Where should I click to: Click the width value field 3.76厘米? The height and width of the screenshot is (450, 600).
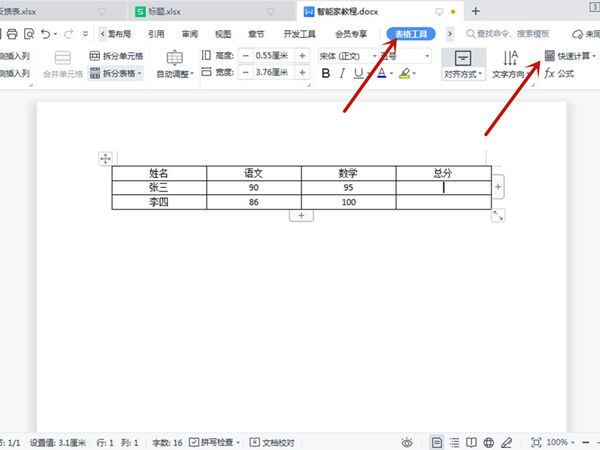point(272,72)
